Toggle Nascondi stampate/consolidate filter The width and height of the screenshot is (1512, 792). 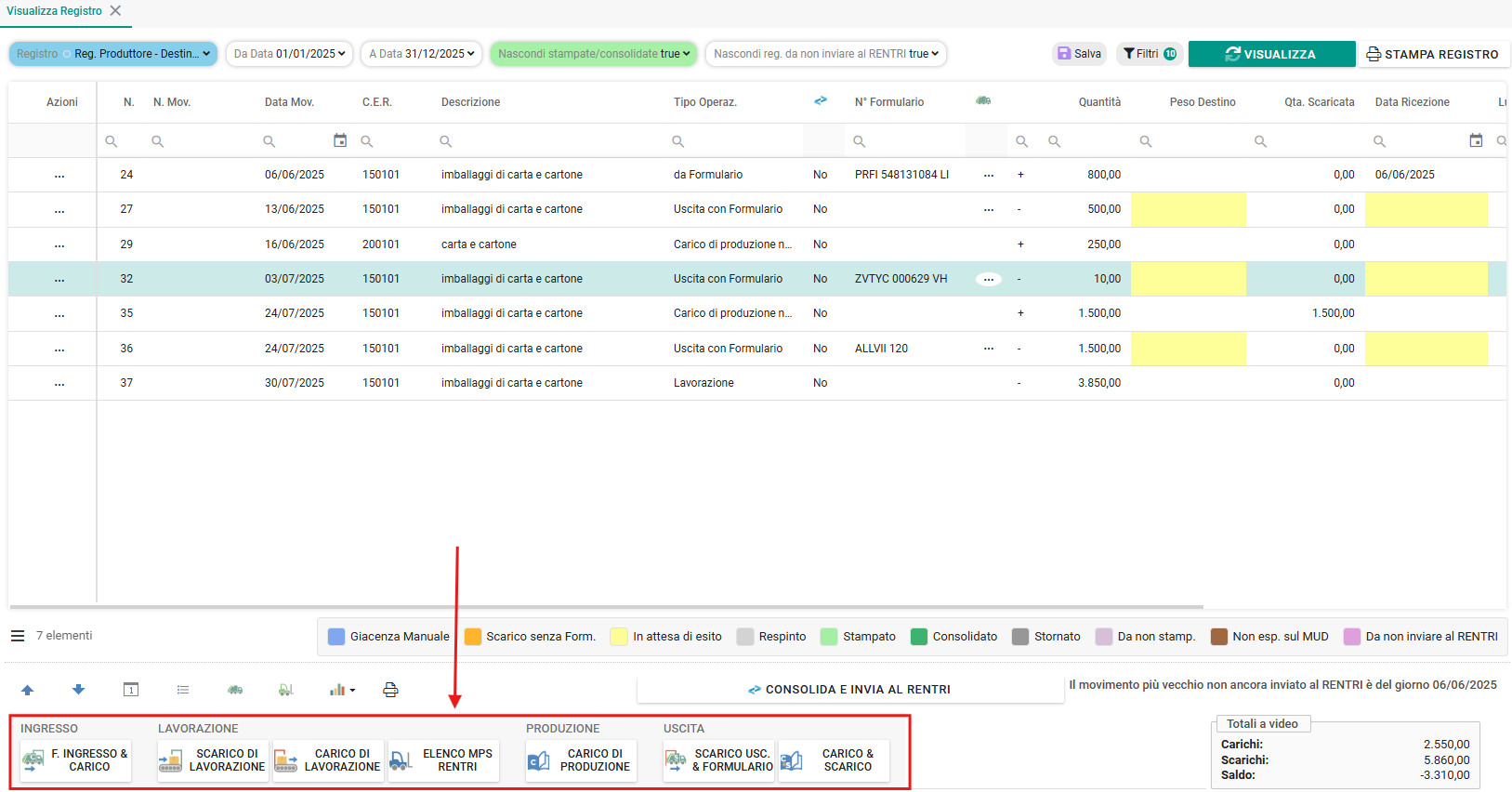pos(594,54)
